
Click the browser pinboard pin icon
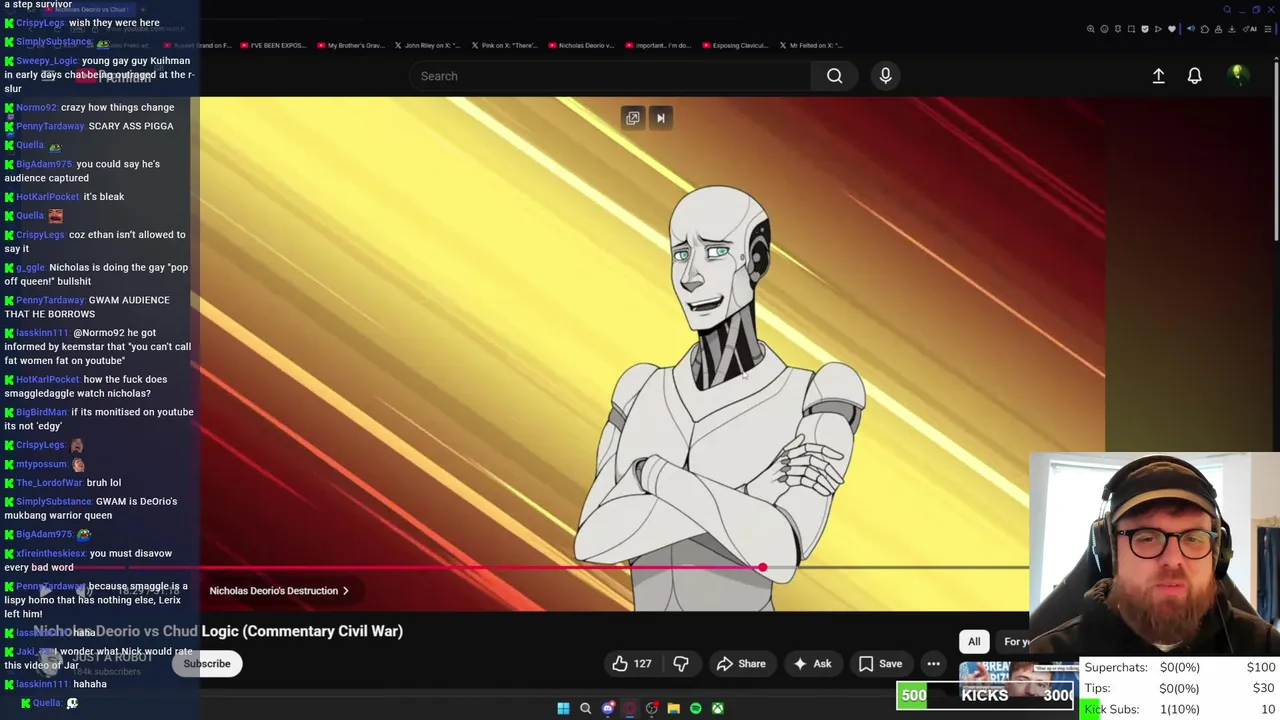pos(1118,29)
